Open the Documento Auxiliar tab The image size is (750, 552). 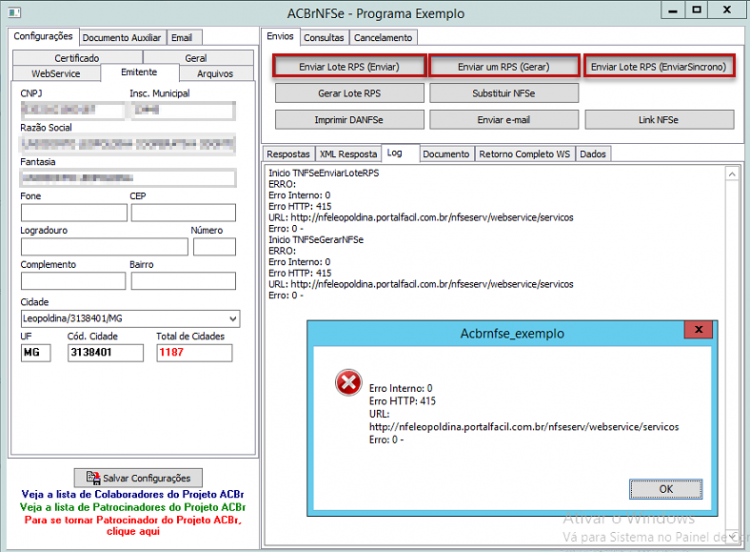click(122, 38)
